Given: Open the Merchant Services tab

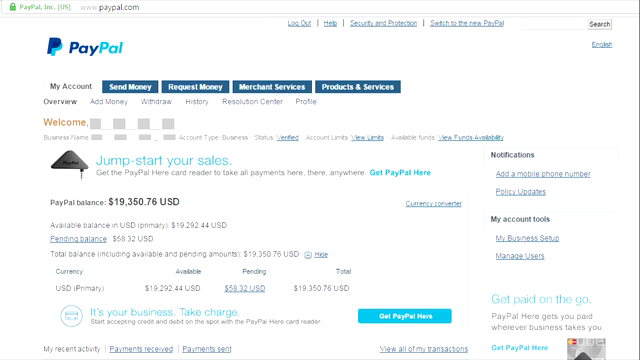Looking at the screenshot, I should point(272,87).
